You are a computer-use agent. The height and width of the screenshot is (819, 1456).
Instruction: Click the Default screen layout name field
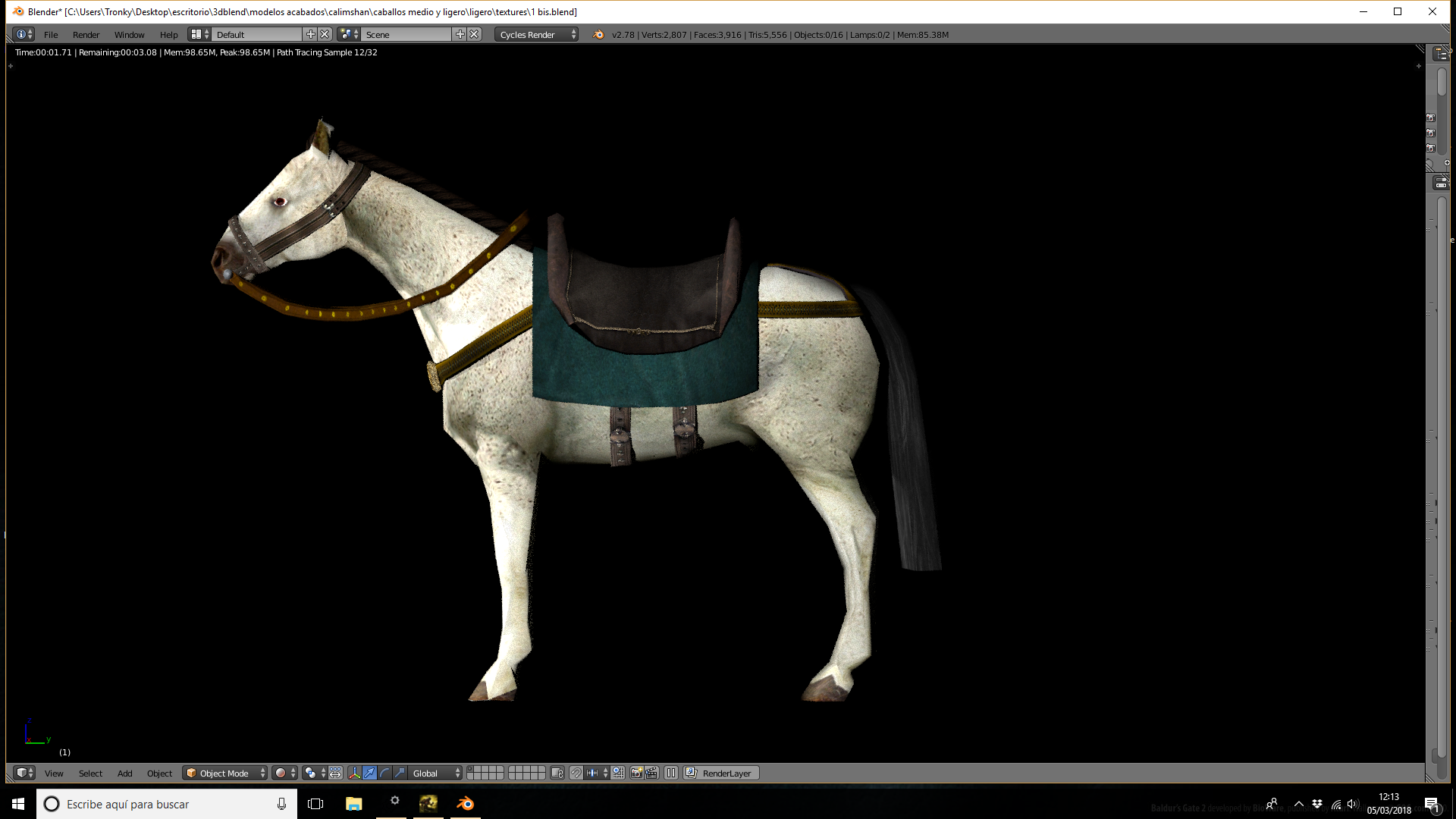click(x=256, y=34)
